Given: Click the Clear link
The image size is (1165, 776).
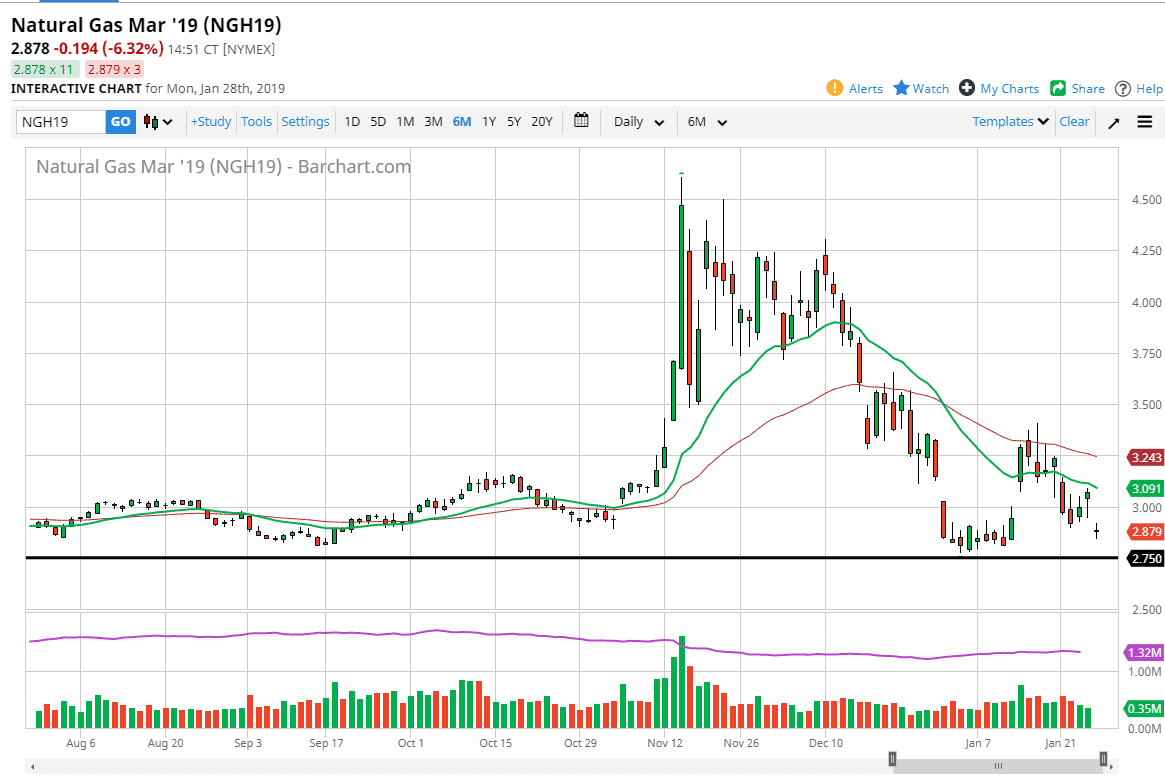Looking at the screenshot, I should (1074, 121).
